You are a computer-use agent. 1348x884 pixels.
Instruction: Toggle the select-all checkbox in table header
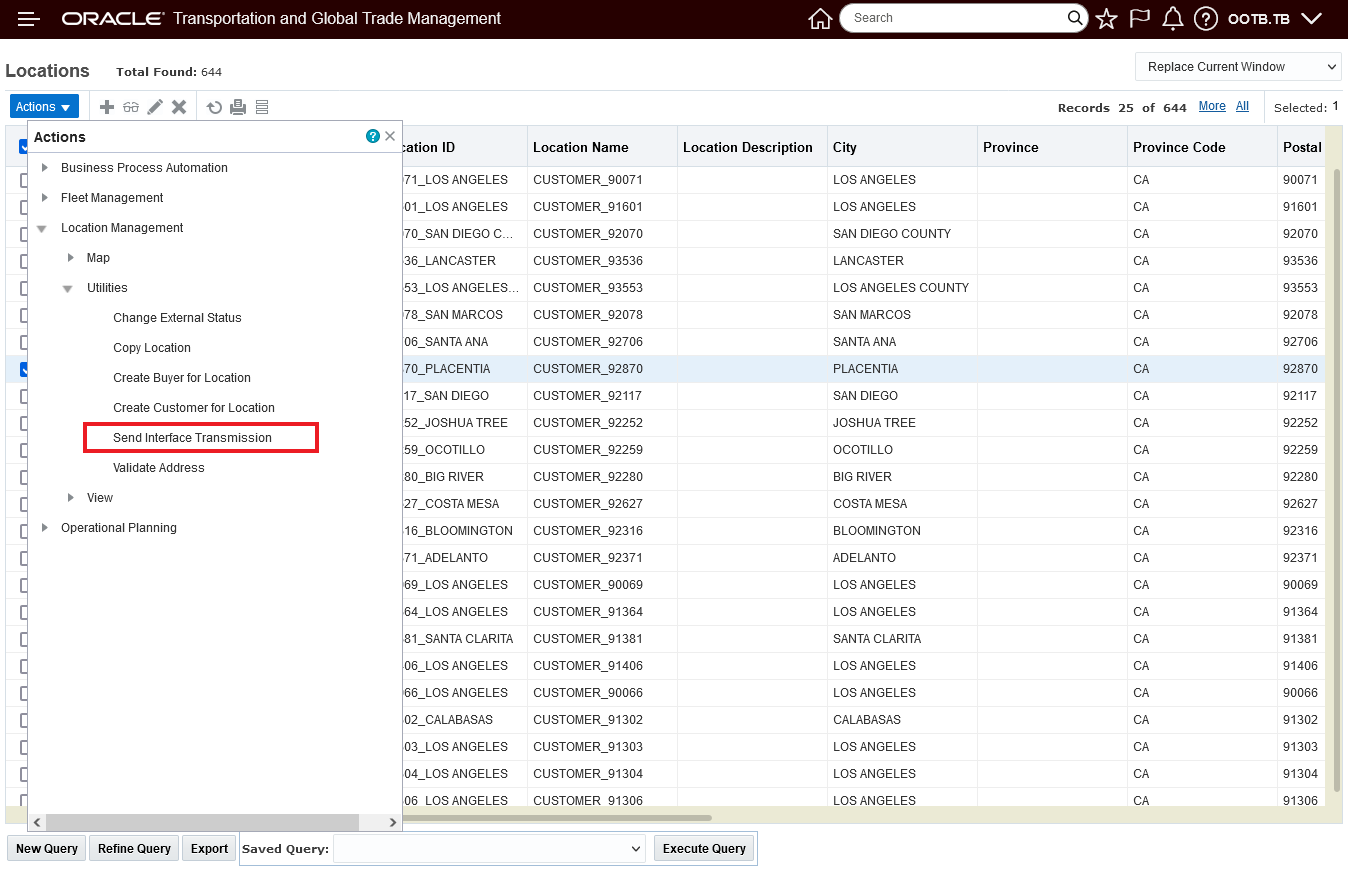click(x=23, y=147)
